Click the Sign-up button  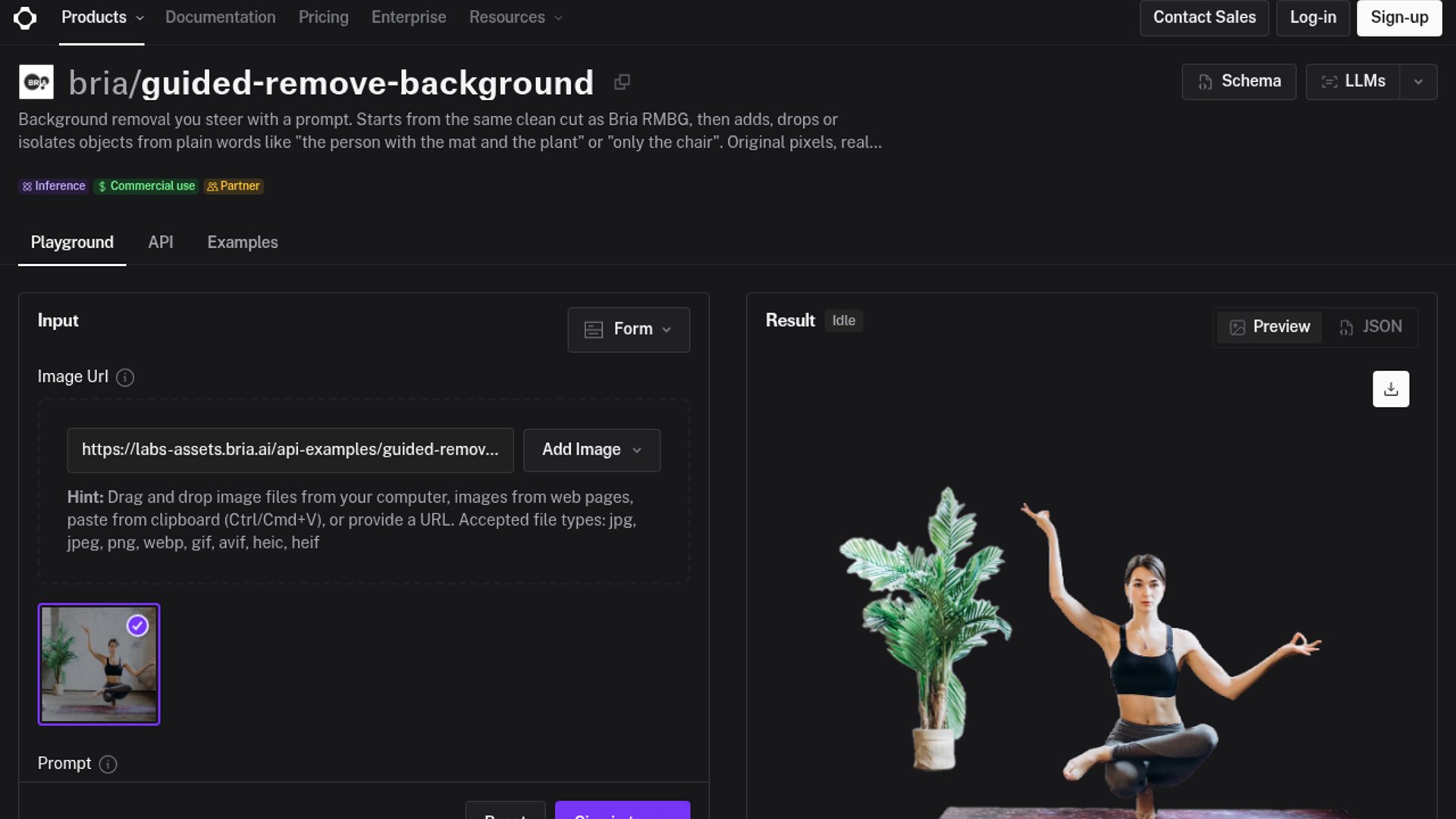pyautogui.click(x=1399, y=17)
